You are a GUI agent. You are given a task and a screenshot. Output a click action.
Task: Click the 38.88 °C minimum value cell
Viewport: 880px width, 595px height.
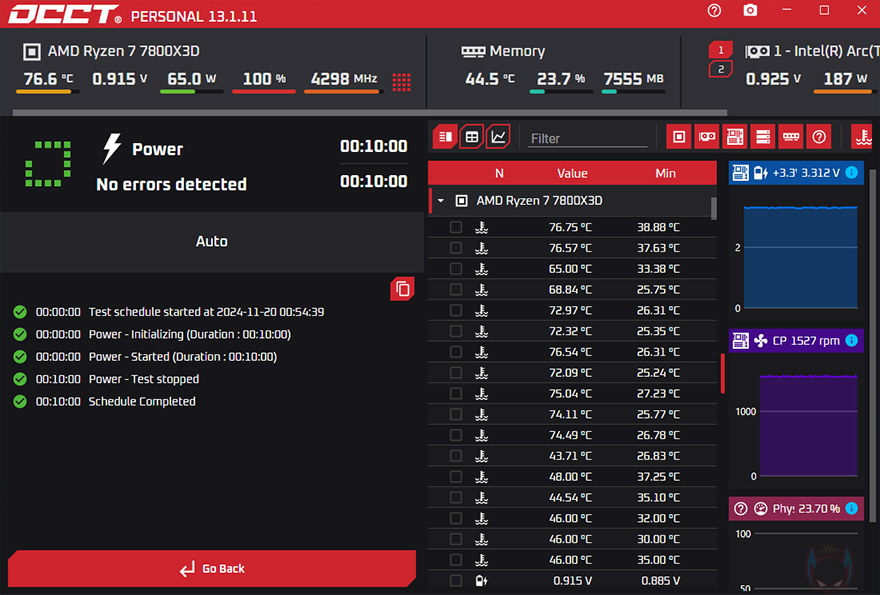coord(658,227)
